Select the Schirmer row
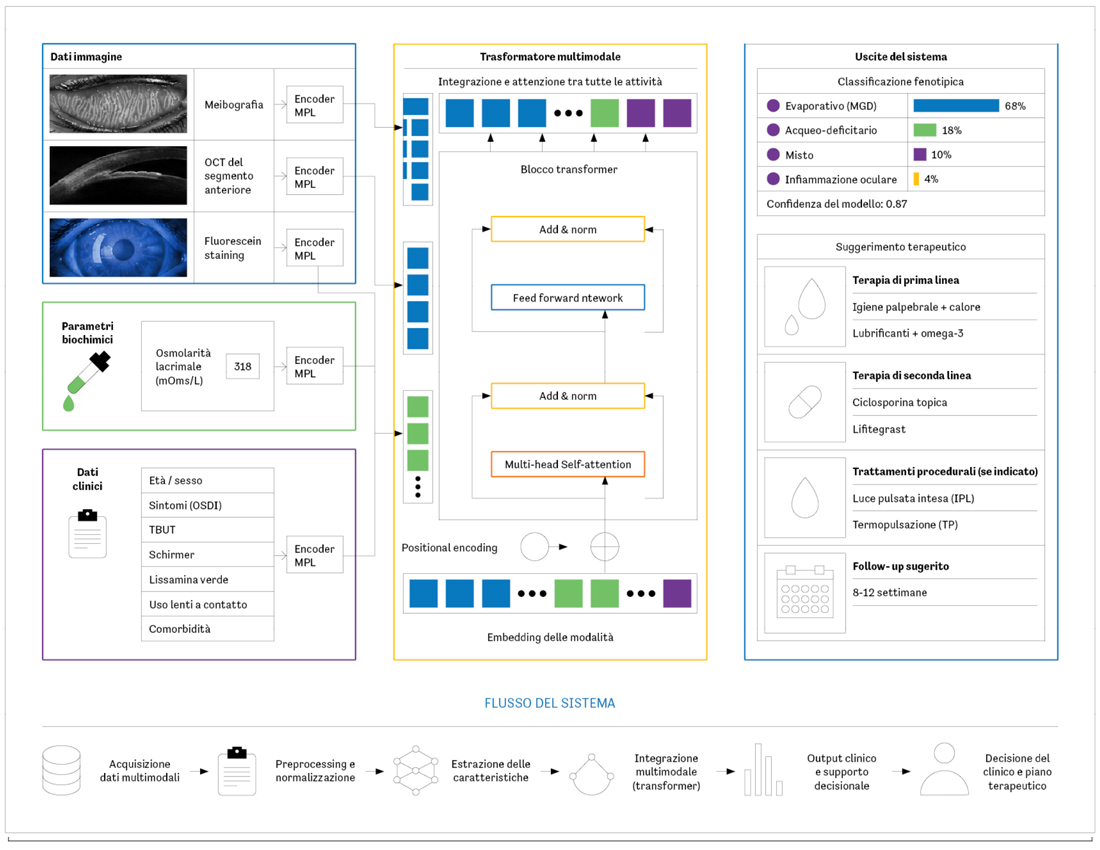This screenshot has height=850, width=1100. [208, 554]
